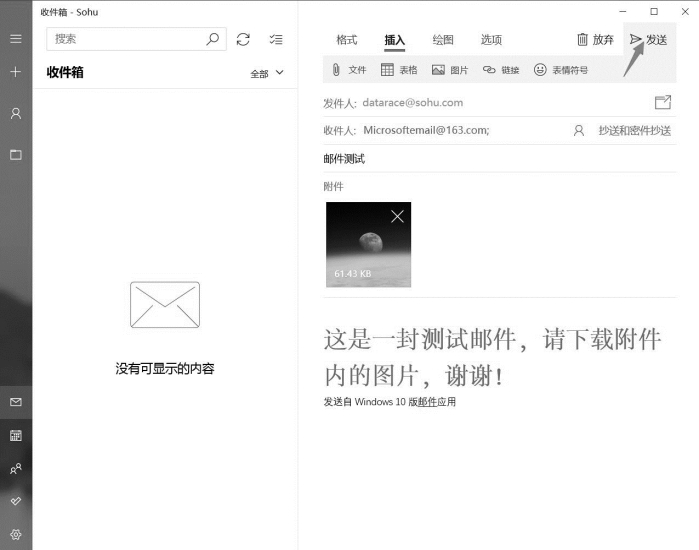Insert a table with 表格

(x=399, y=70)
